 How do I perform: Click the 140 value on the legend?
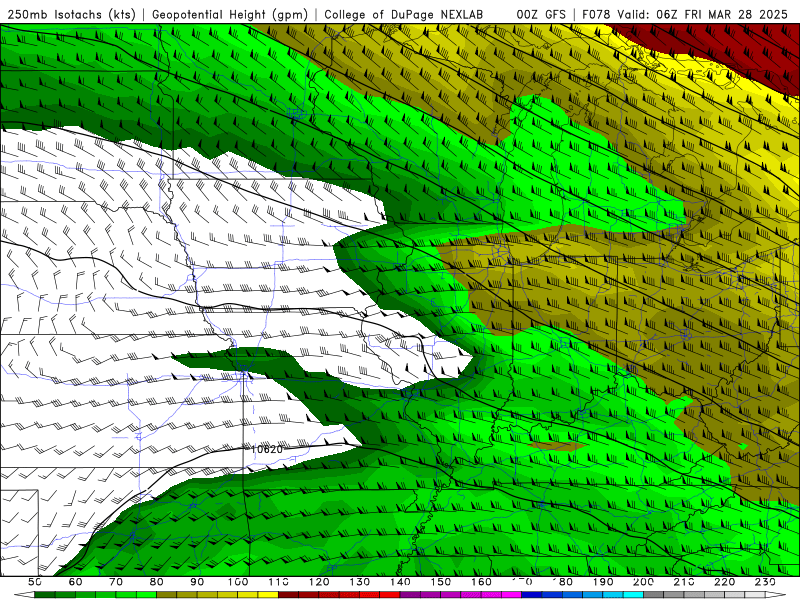click(400, 582)
